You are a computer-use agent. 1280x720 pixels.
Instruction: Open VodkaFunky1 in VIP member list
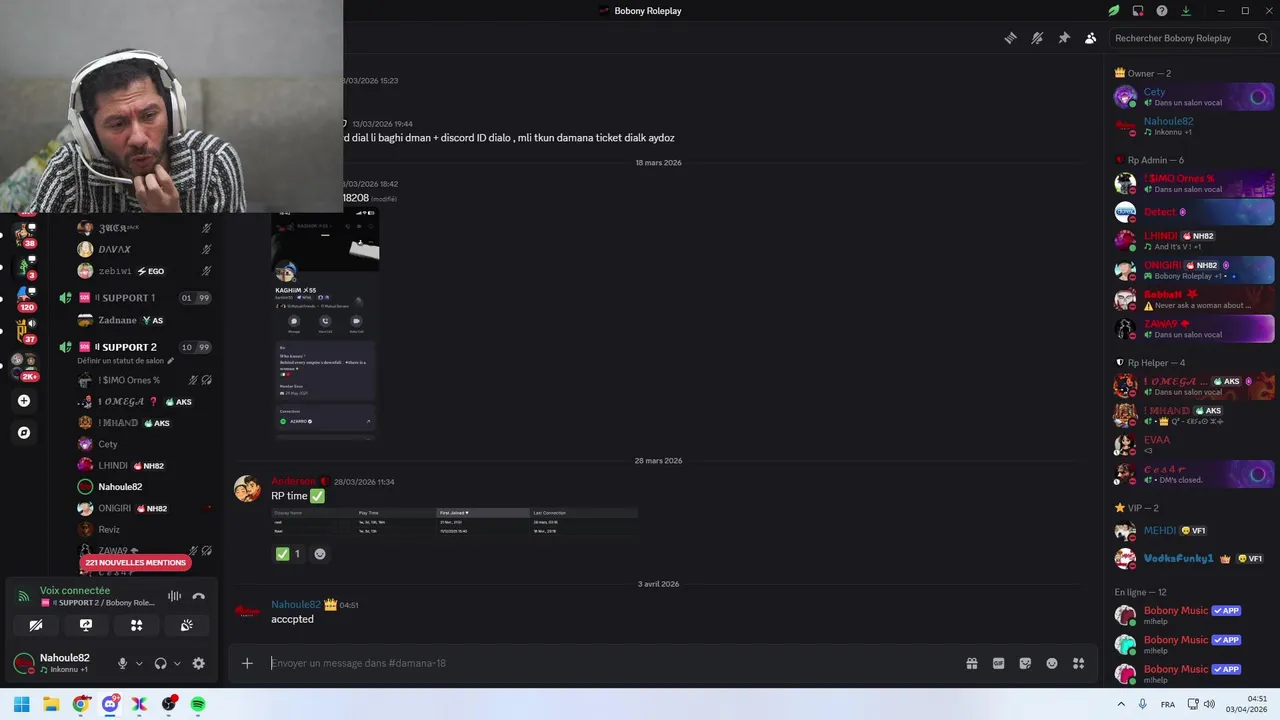tap(1194, 559)
